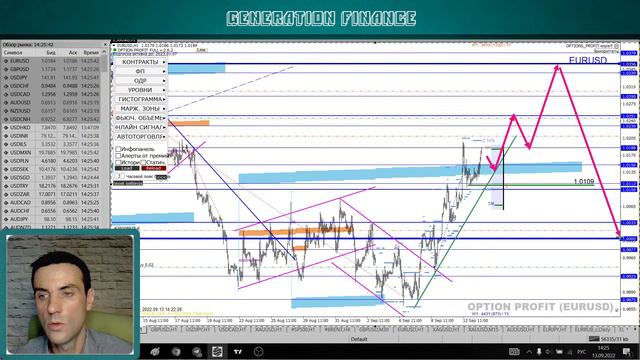This screenshot has height=360, width=640.
Task: Click the microphone icon in system tray
Action: click(539, 351)
